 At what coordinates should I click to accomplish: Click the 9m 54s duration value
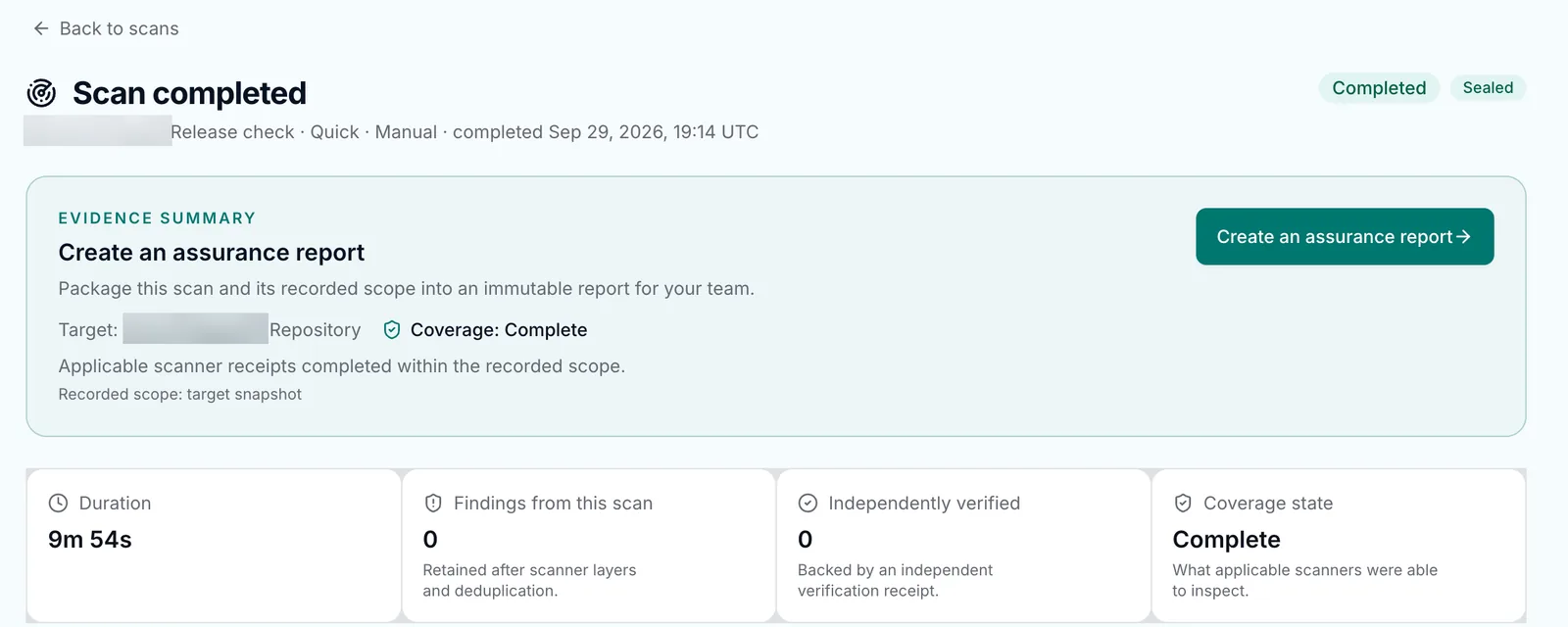[x=90, y=540]
